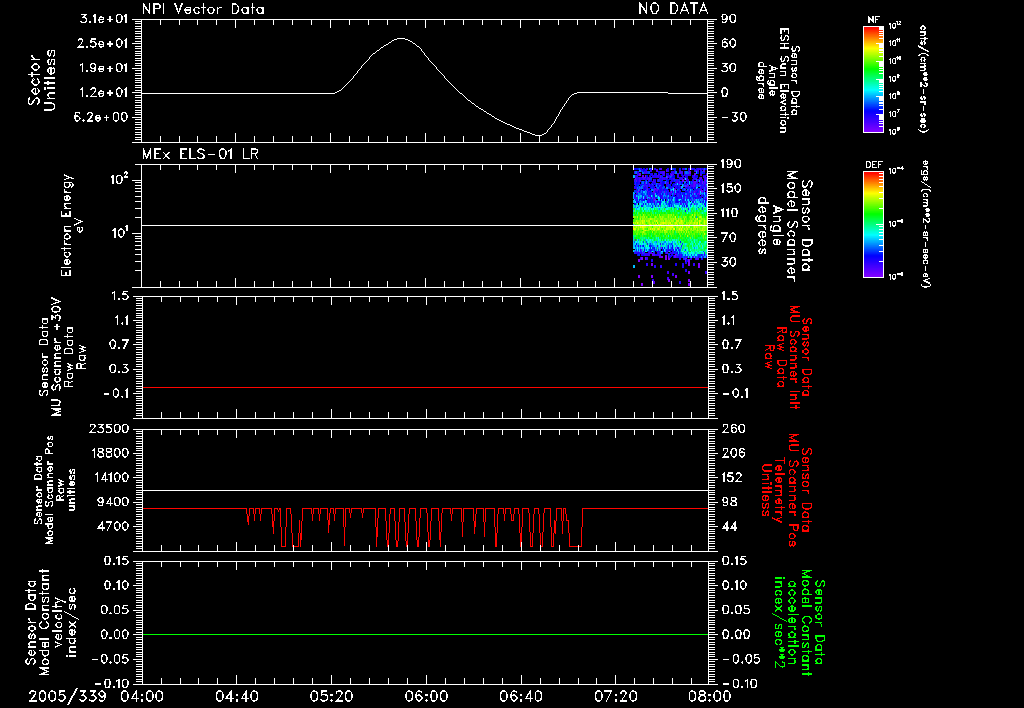1024x708 pixels.
Task: Click the DEF color bar
Action: [x=873, y=224]
